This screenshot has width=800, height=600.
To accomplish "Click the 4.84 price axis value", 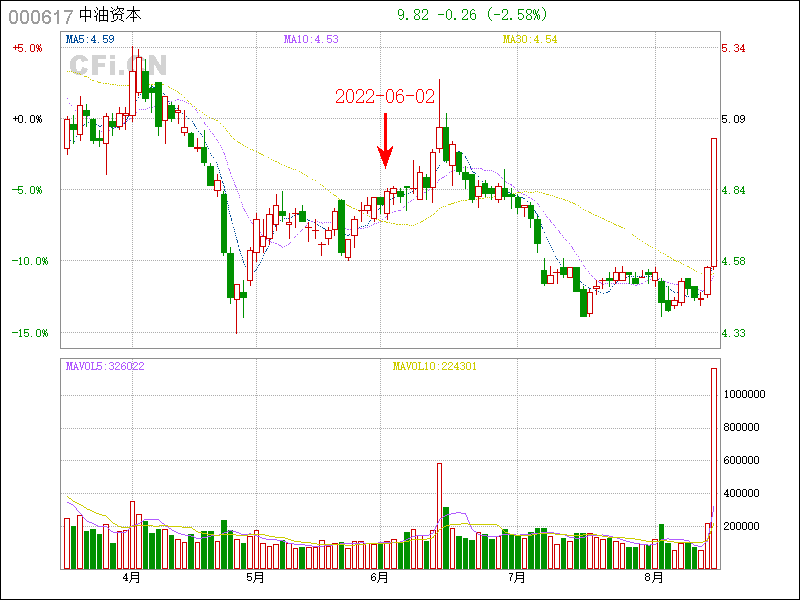I will click(733, 190).
